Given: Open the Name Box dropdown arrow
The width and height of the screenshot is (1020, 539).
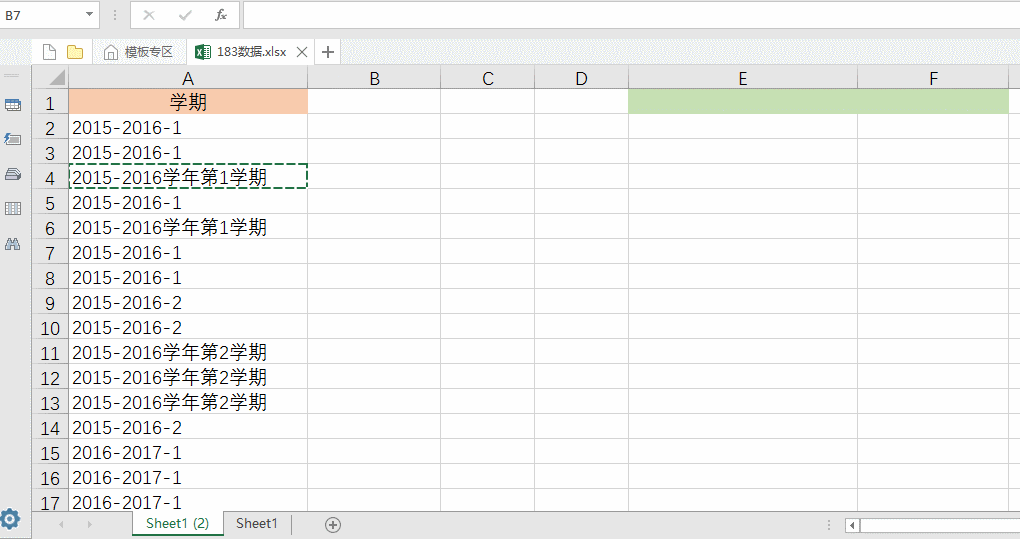Looking at the screenshot, I should click(x=89, y=14).
